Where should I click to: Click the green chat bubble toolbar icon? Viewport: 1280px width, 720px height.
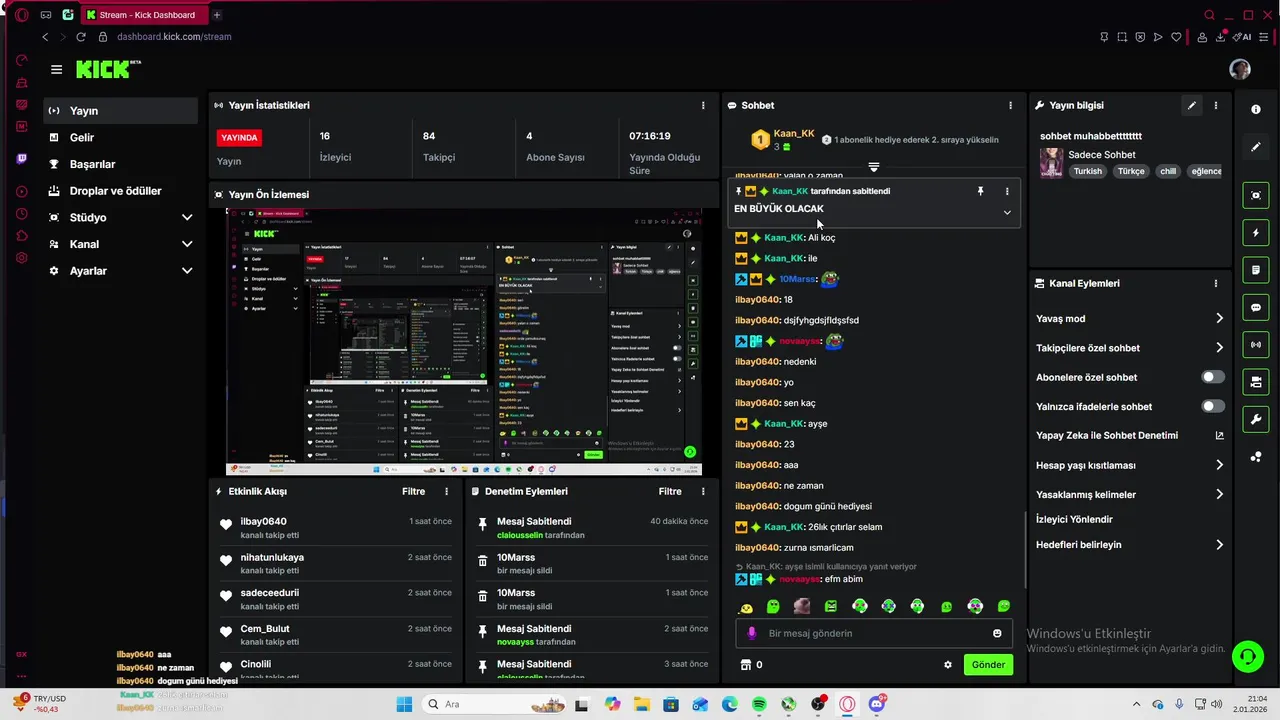pyautogui.click(x=1256, y=307)
